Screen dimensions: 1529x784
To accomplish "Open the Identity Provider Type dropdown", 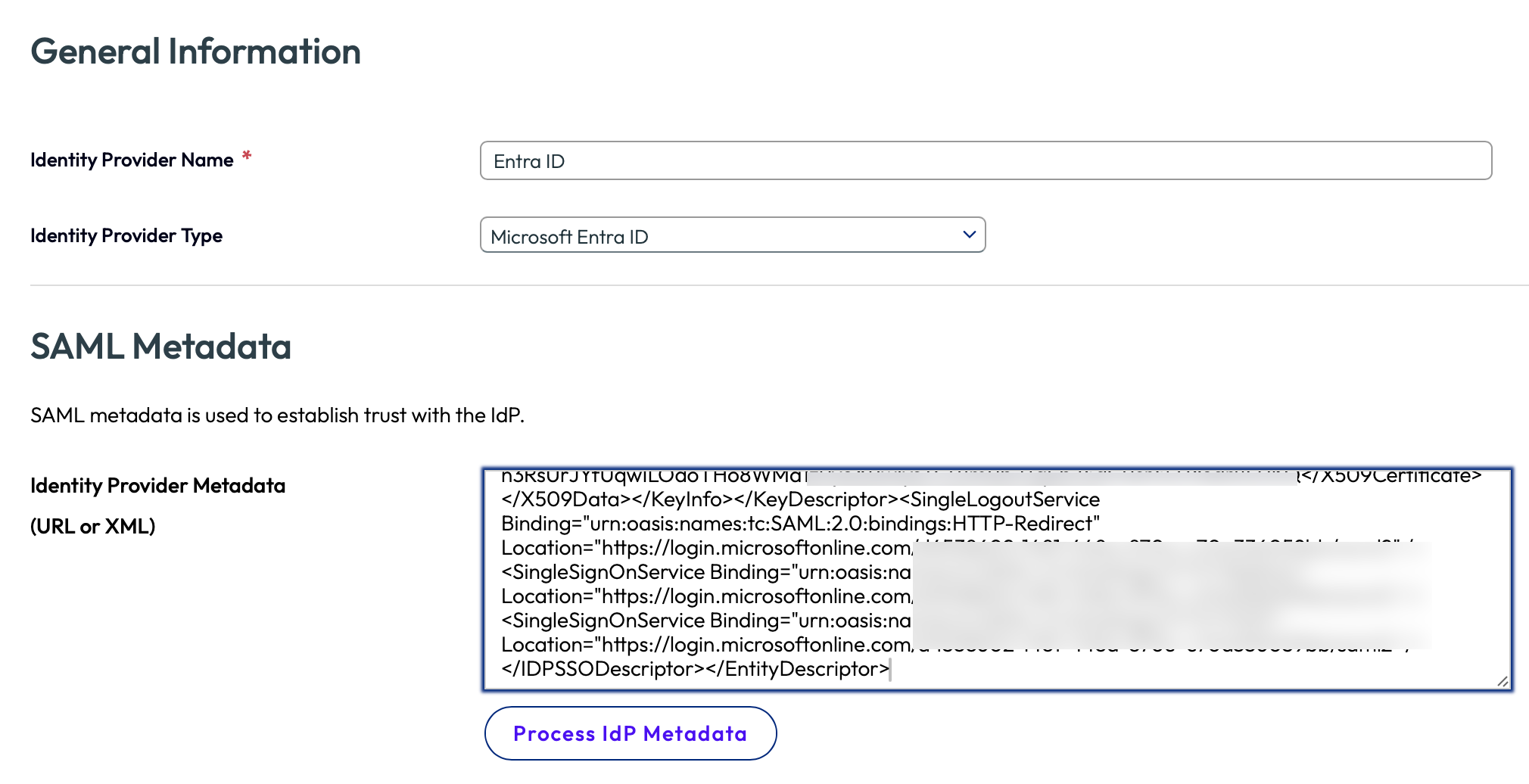I will click(x=731, y=236).
